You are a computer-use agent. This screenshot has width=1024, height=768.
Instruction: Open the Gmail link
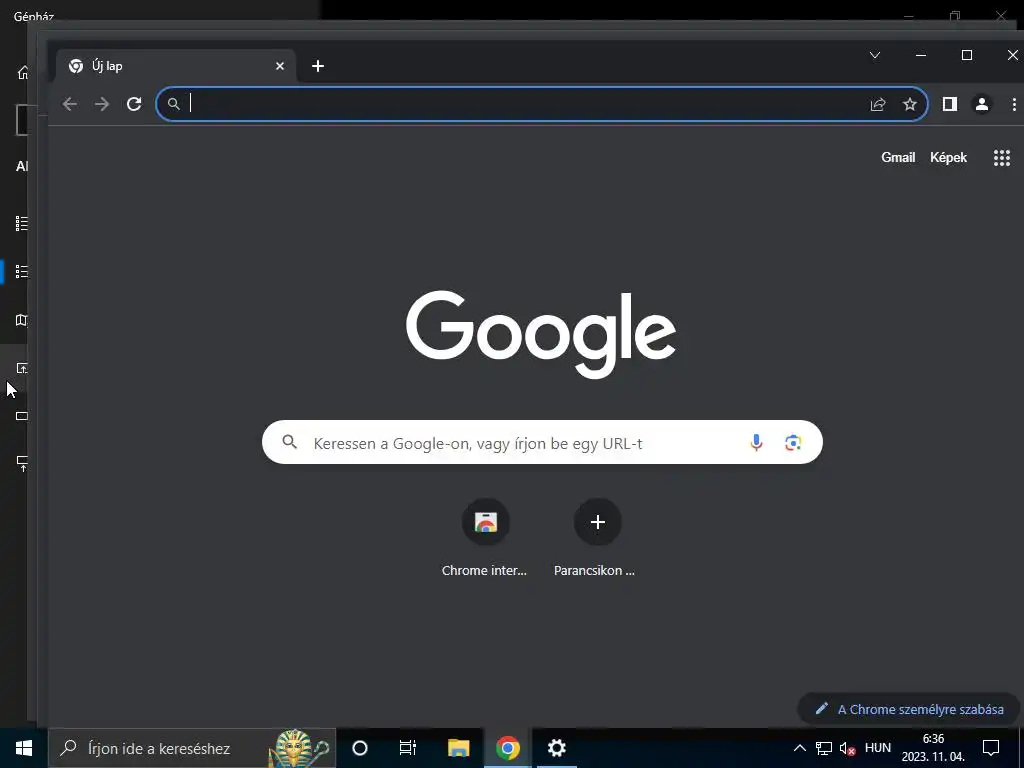(898, 157)
